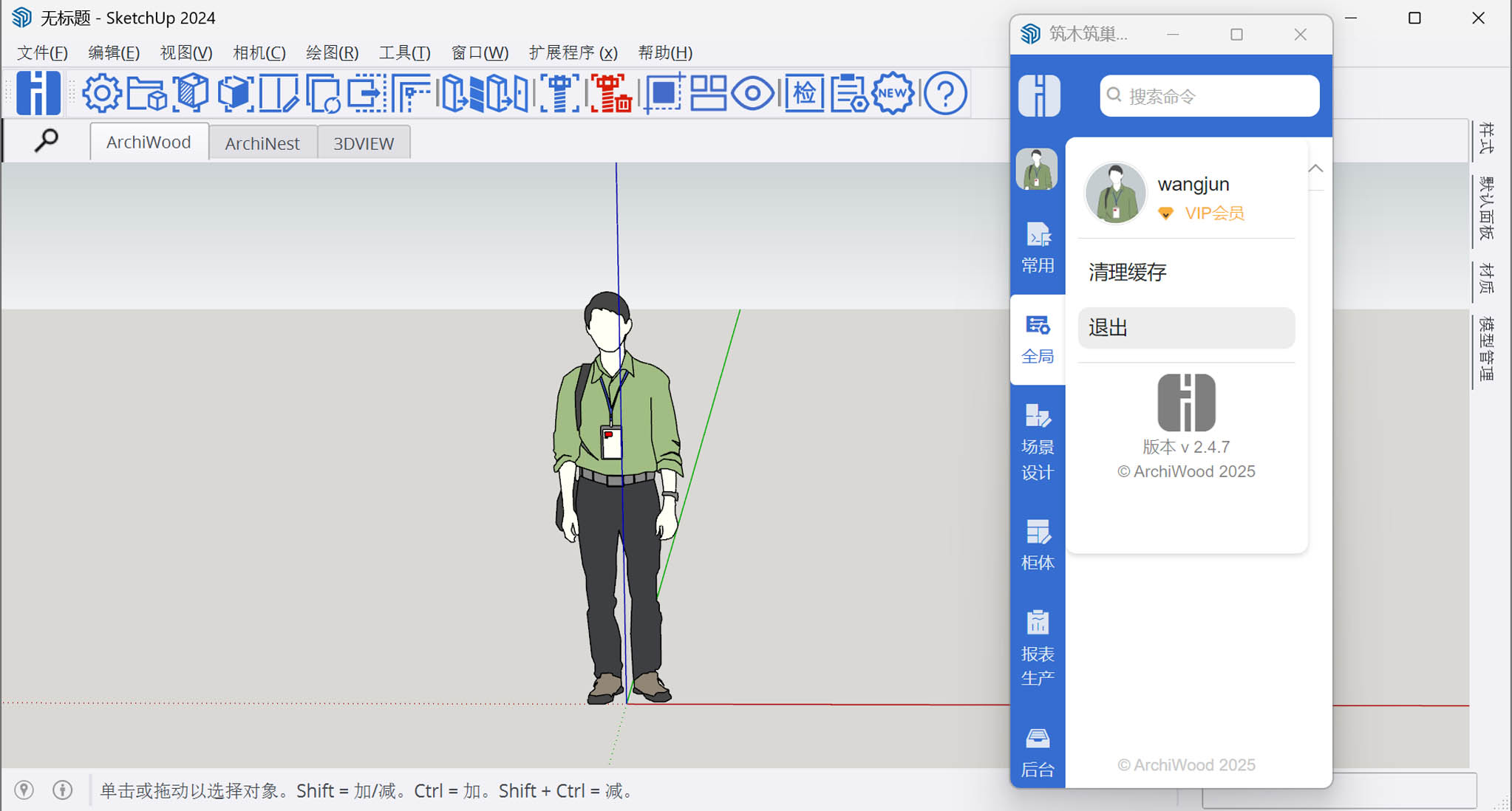Screen dimensions: 1512x811
Task: Click the large wangjun profile avatar
Action: coord(1115,193)
